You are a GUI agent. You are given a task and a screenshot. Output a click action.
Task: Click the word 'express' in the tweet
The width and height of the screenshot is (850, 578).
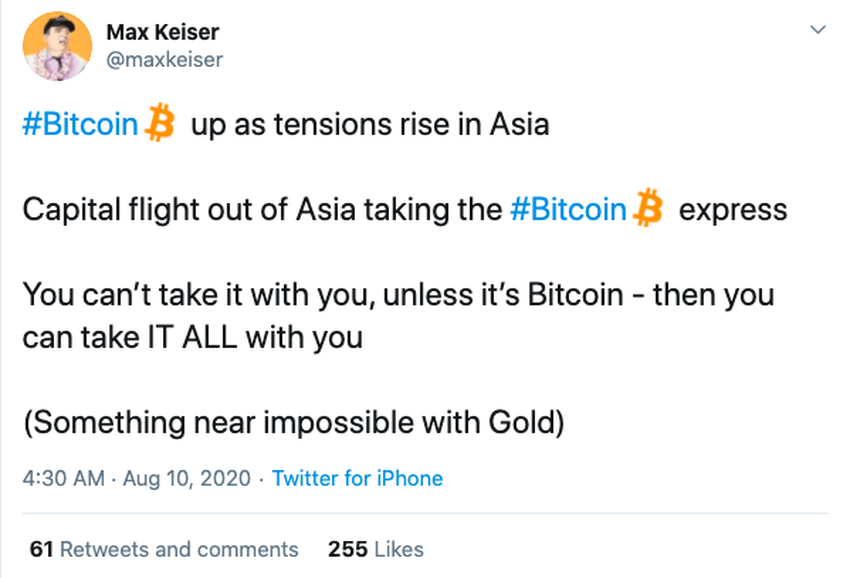732,211
